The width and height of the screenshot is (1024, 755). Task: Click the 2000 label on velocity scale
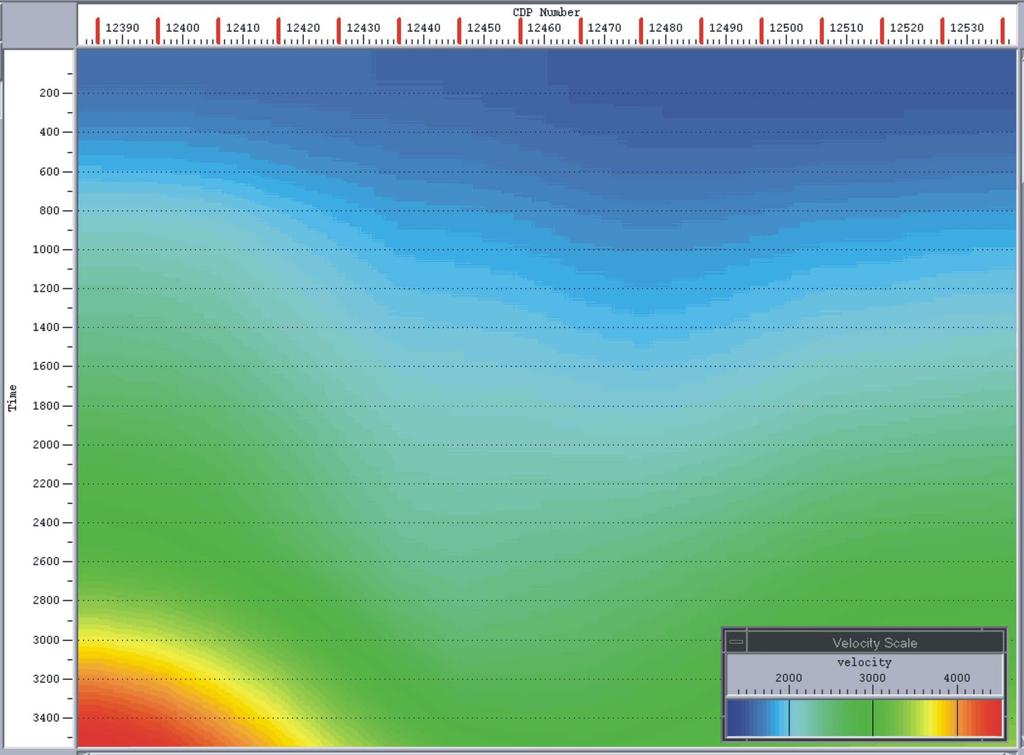788,678
